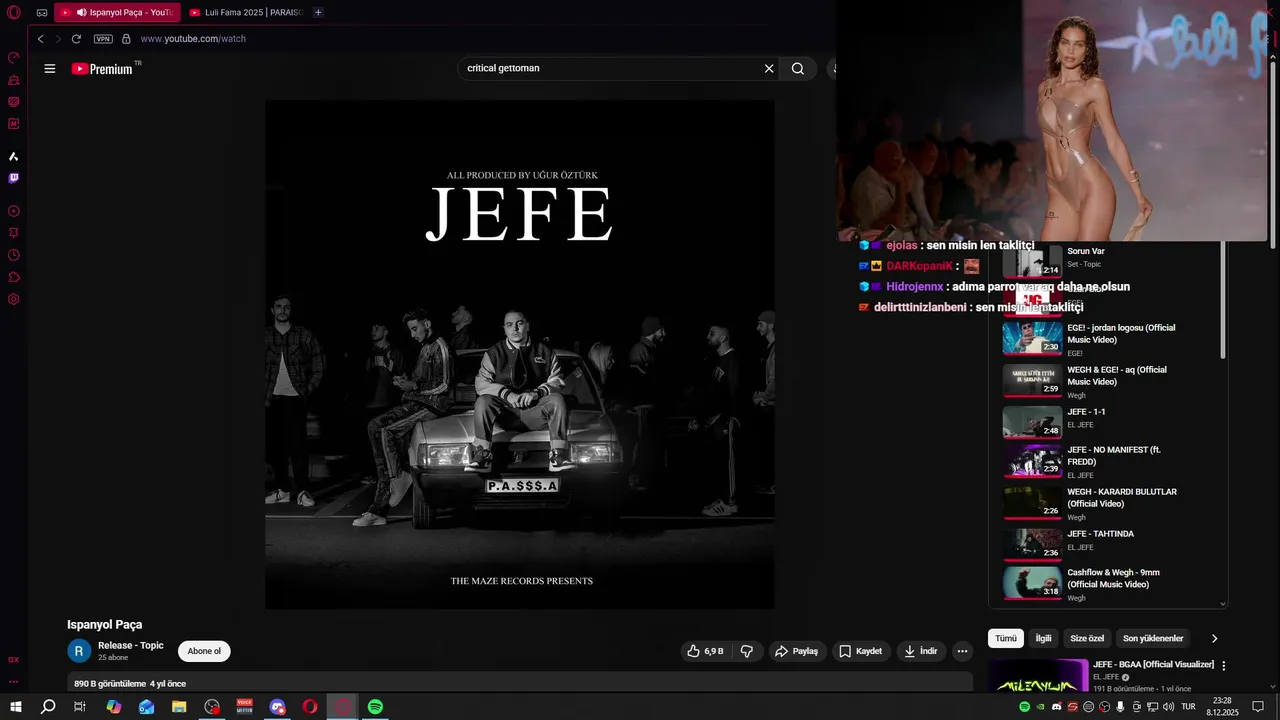Select the Size özel filter chip
Image resolution: width=1280 pixels, height=720 pixels.
click(x=1087, y=638)
